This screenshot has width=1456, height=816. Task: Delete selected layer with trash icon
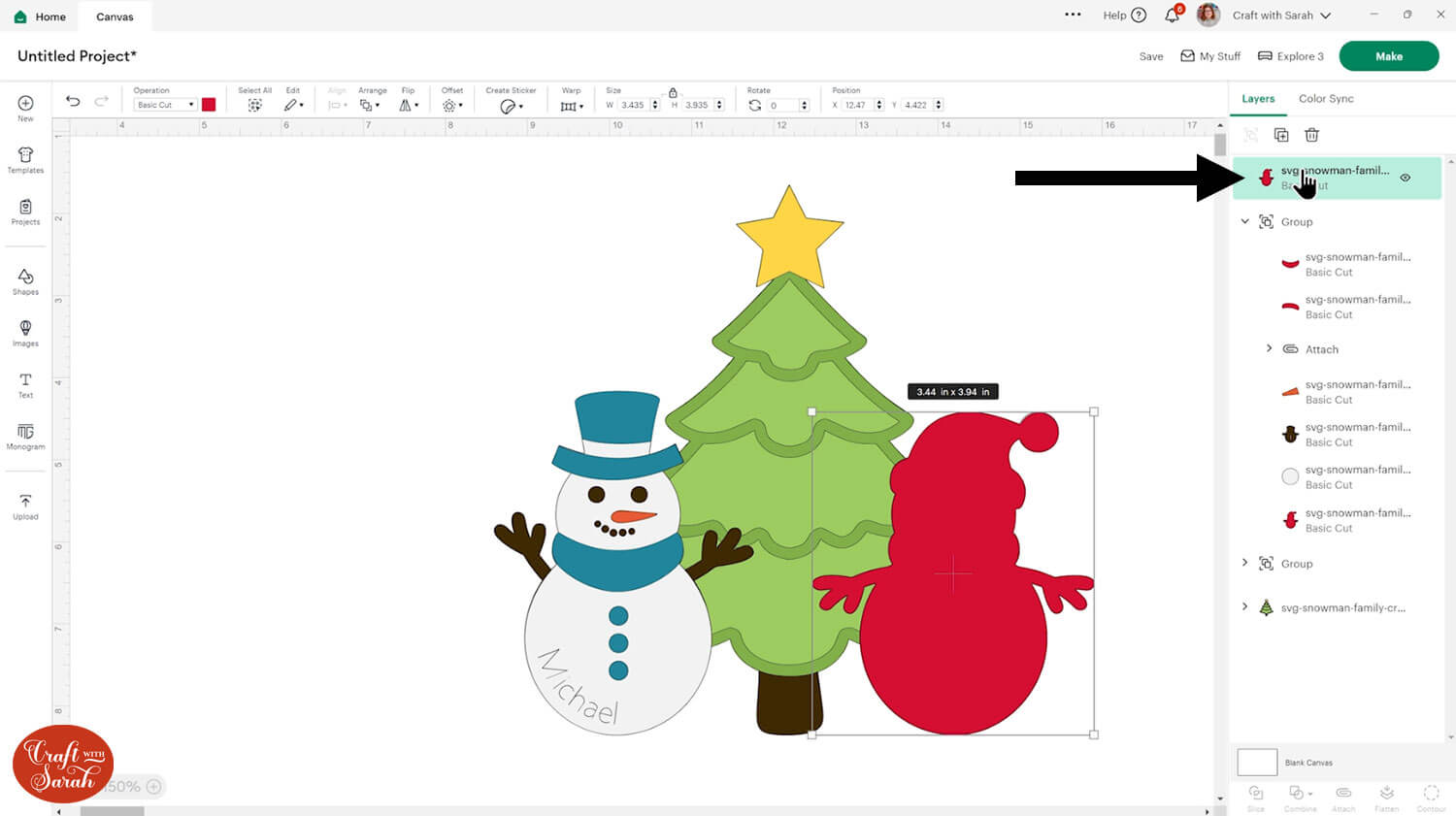click(1311, 135)
